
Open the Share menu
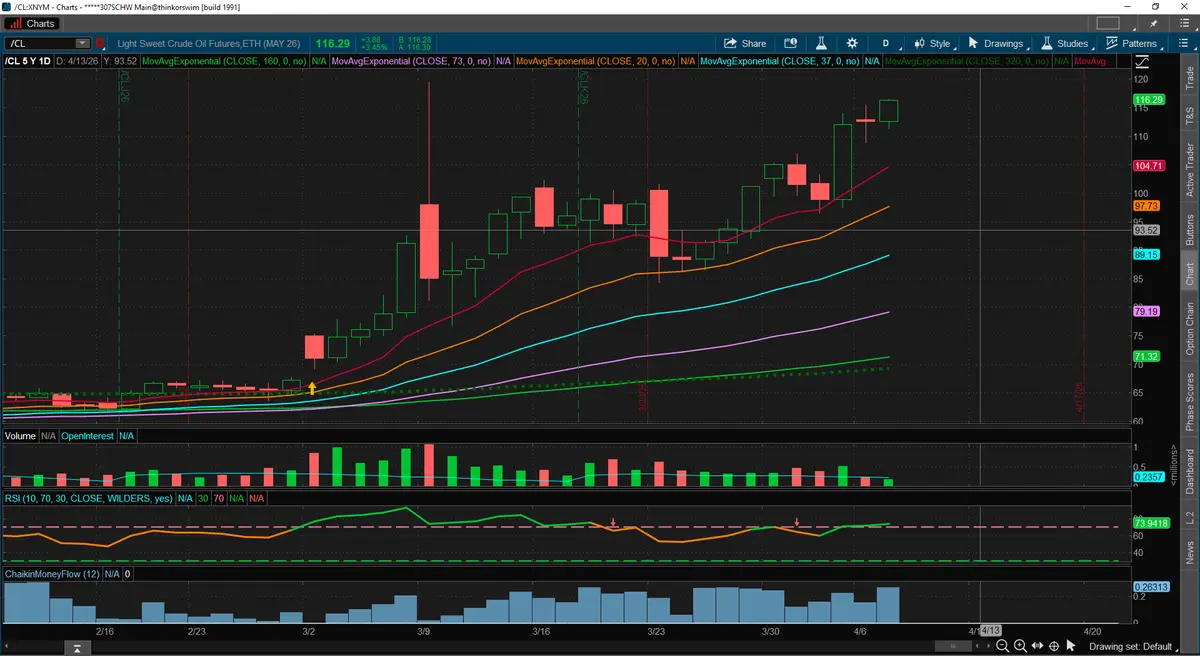pos(745,43)
